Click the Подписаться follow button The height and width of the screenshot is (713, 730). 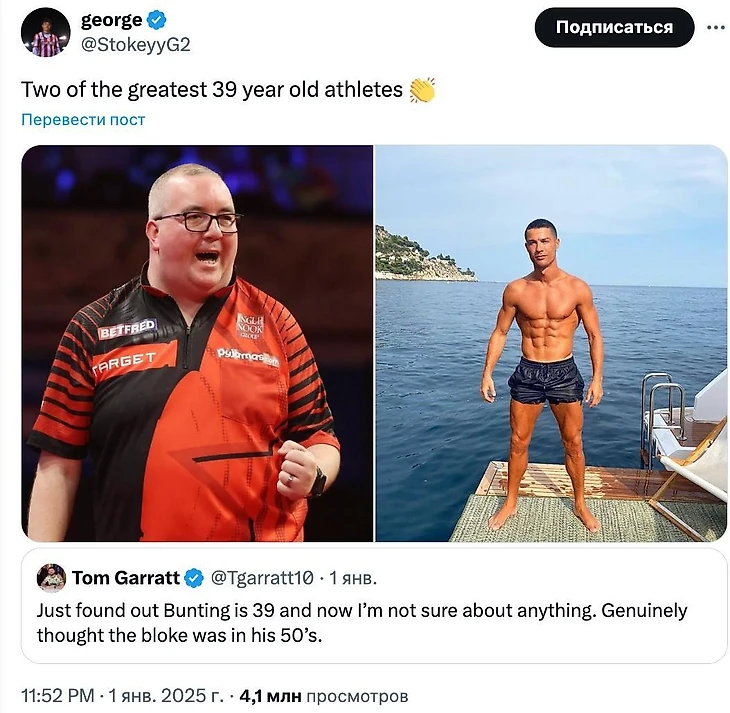tap(614, 27)
